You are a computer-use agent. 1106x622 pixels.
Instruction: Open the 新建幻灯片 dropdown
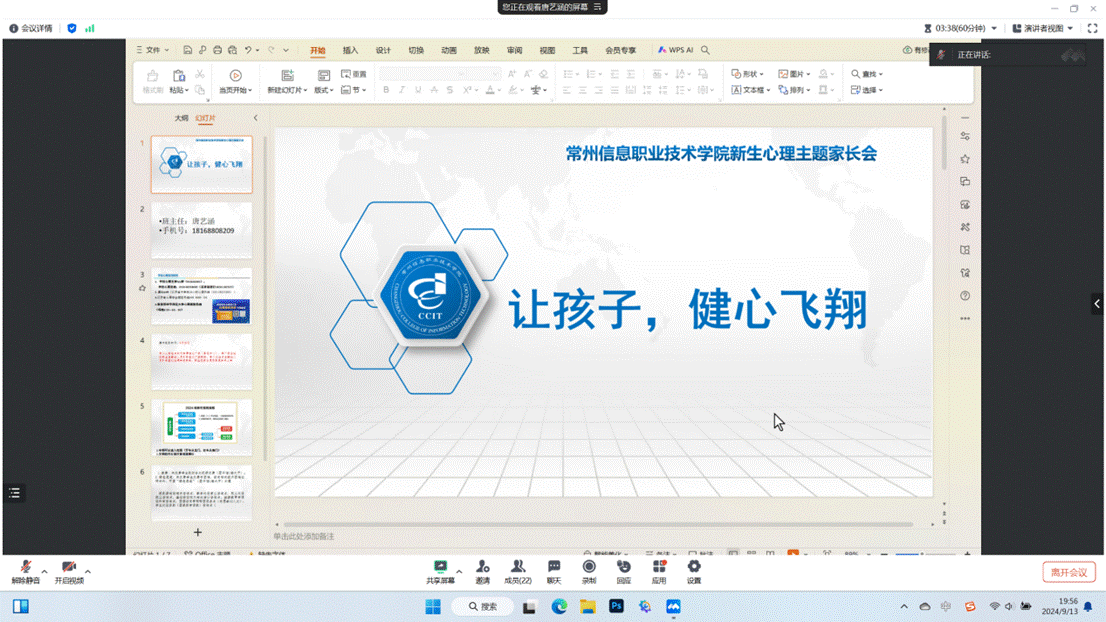point(287,90)
